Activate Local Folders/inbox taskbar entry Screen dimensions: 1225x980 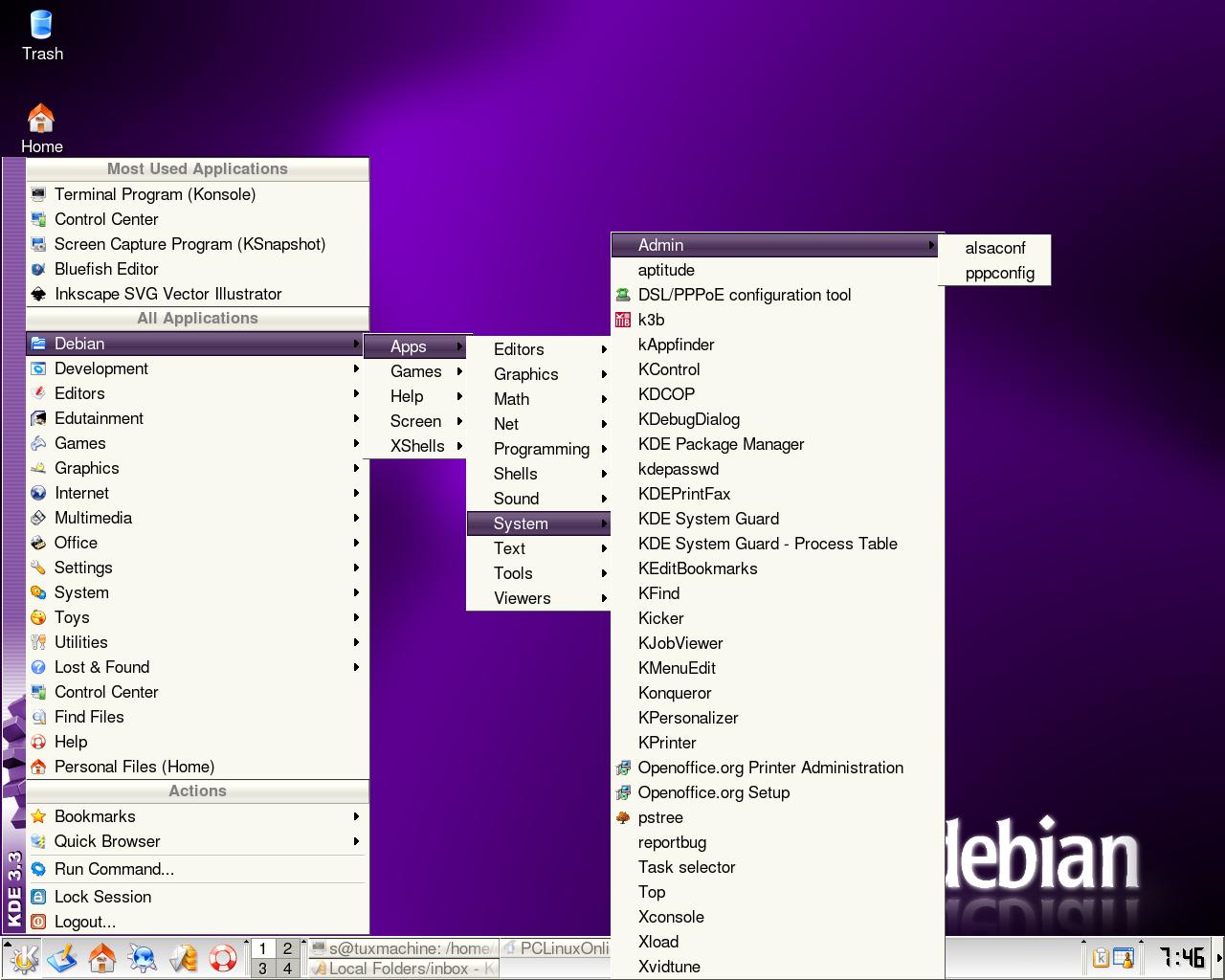tap(404, 969)
